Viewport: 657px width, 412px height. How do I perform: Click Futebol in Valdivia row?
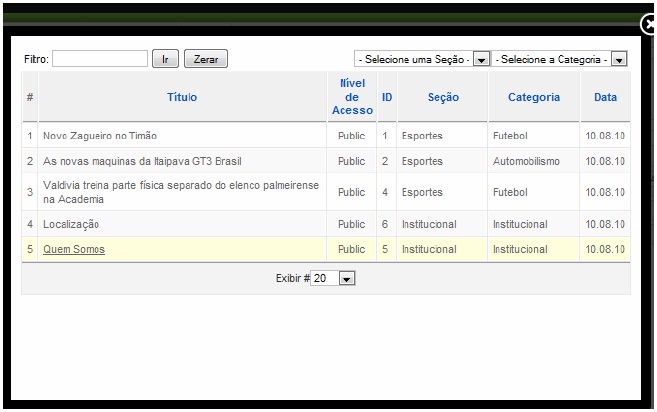pos(510,192)
